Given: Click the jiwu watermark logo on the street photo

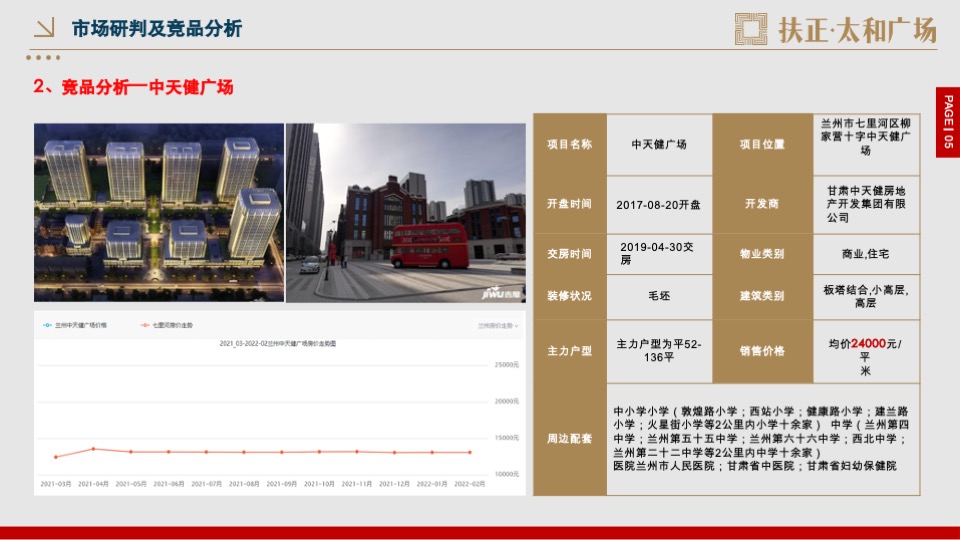Looking at the screenshot, I should pos(501,294).
